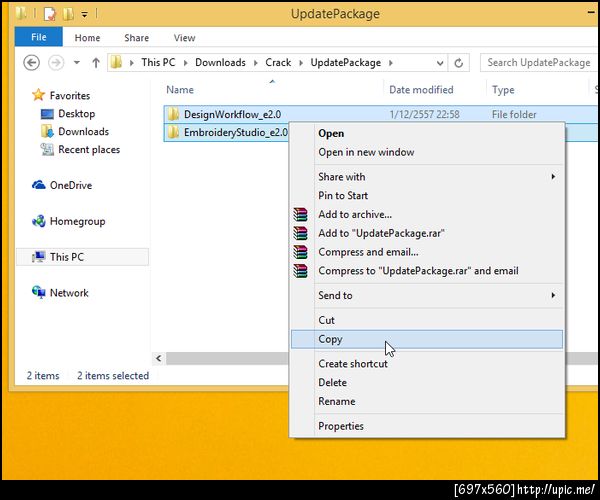Choose Open in new window
This screenshot has height=500, width=600.
pos(427,152)
